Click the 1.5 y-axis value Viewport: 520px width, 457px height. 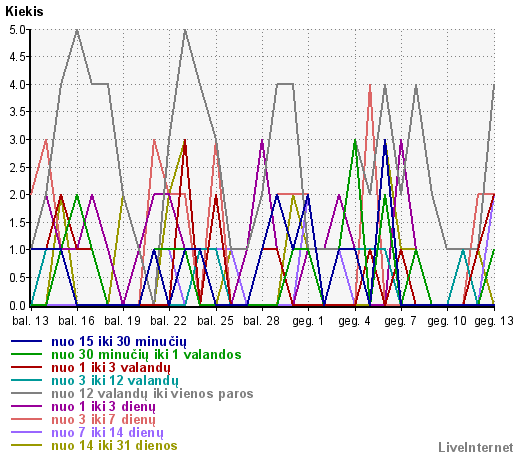(18, 223)
